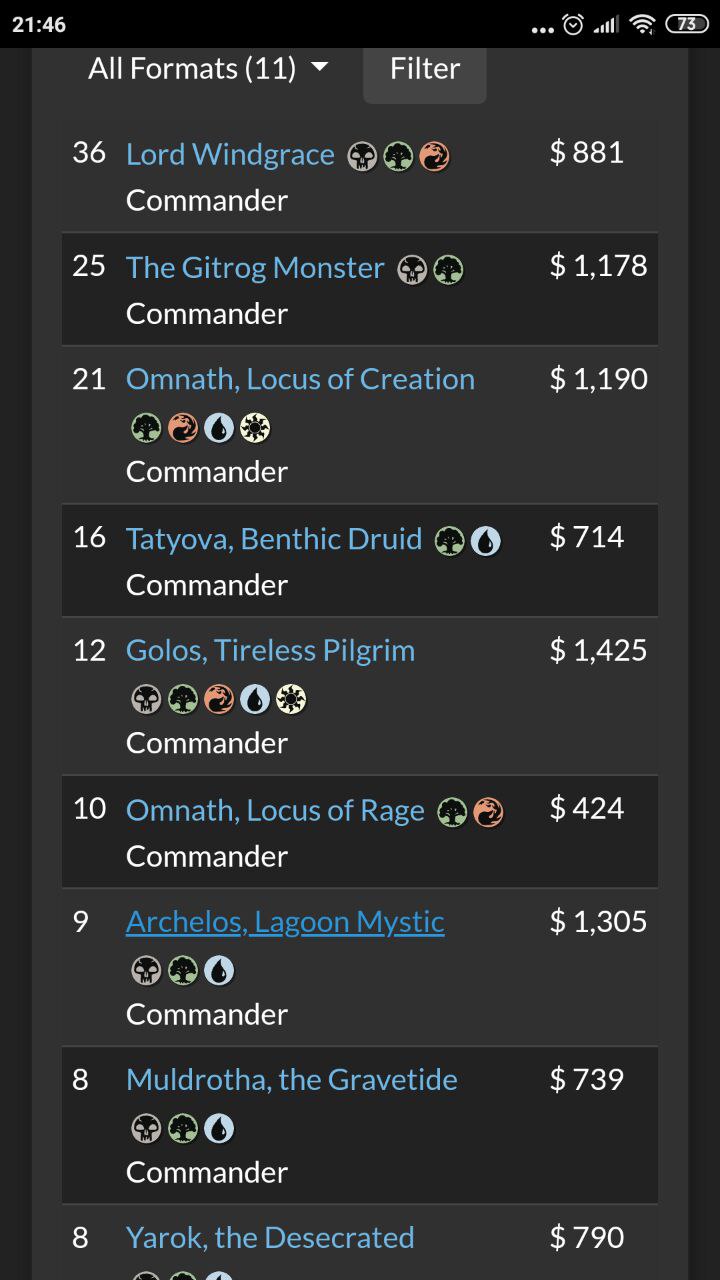Viewport: 720px width, 1280px height.
Task: Click red mana icon beside Omnath, Locus of Rage
Action: click(488, 813)
